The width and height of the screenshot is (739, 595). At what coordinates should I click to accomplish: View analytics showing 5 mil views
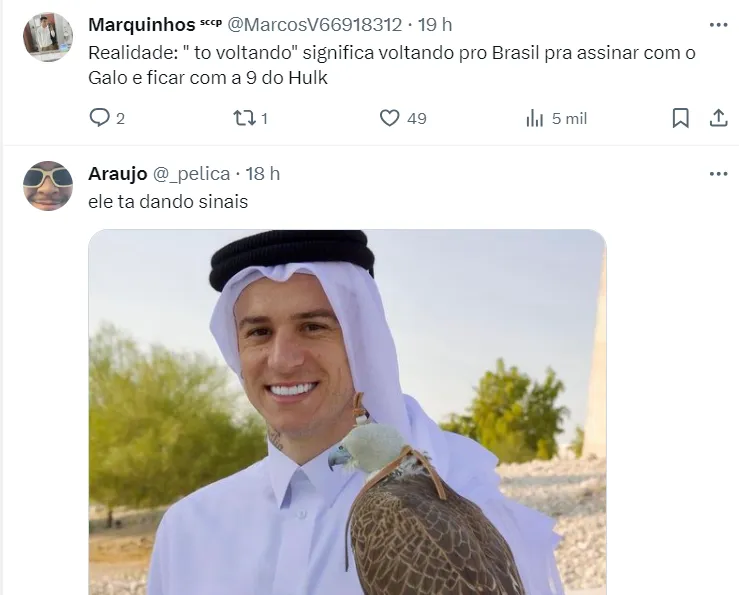[557, 118]
